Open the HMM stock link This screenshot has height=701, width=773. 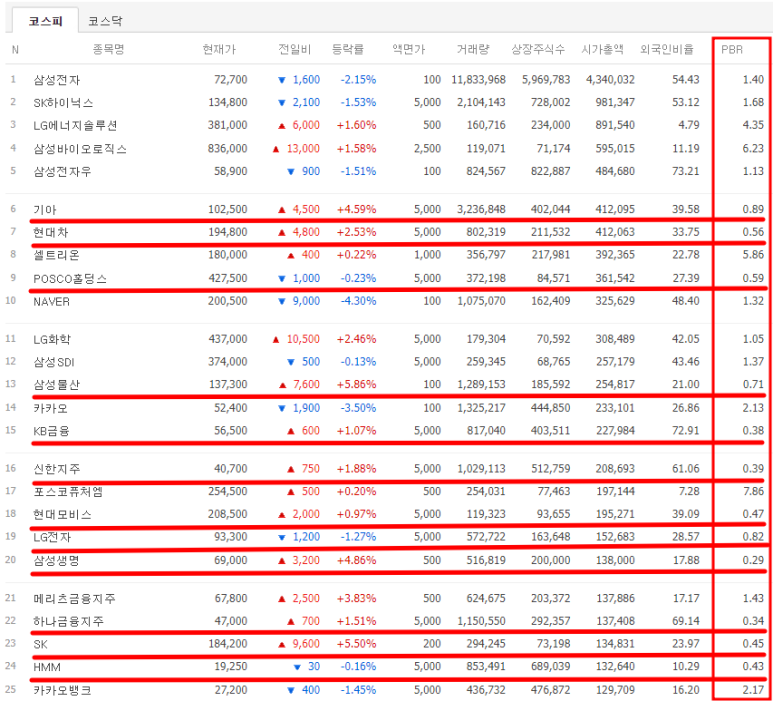click(47, 667)
